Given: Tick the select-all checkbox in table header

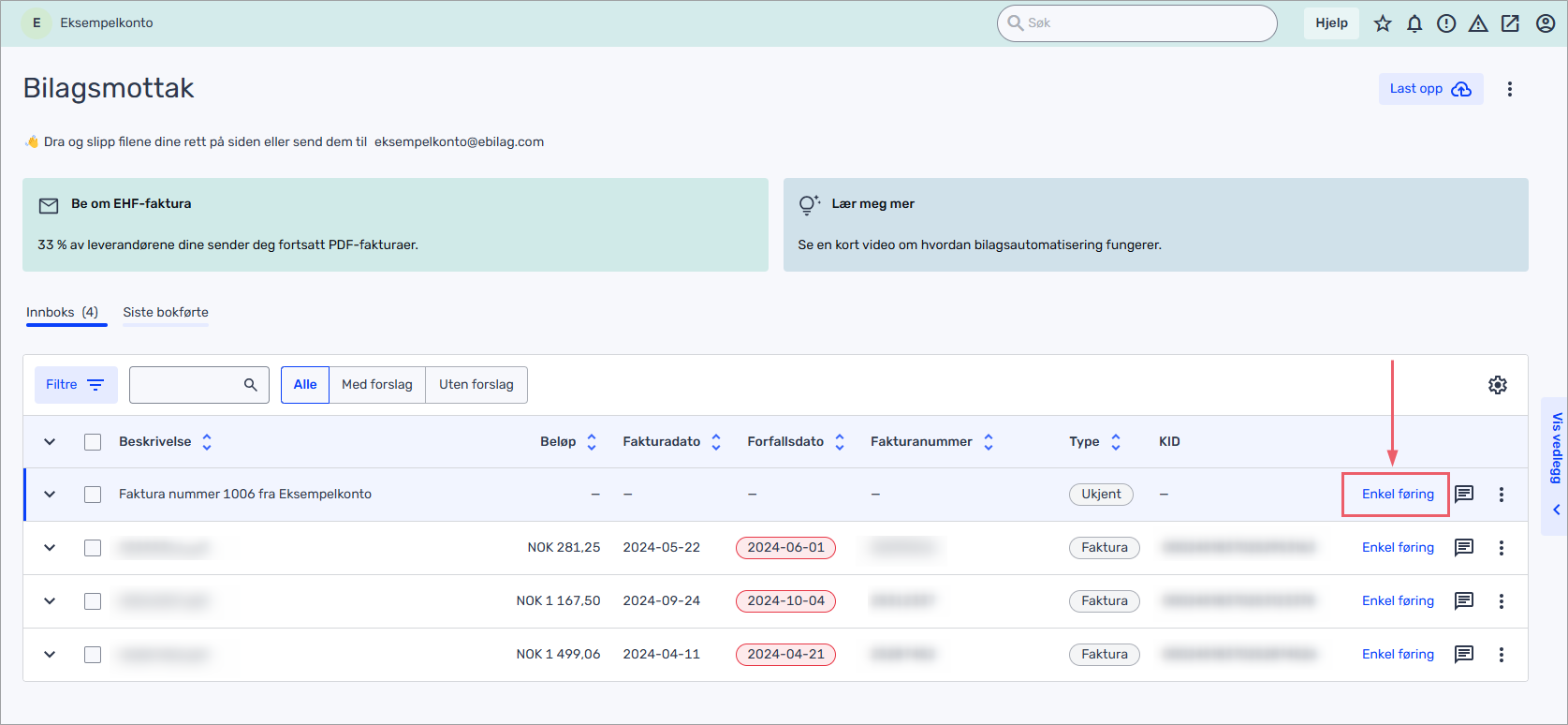Looking at the screenshot, I should (93, 442).
